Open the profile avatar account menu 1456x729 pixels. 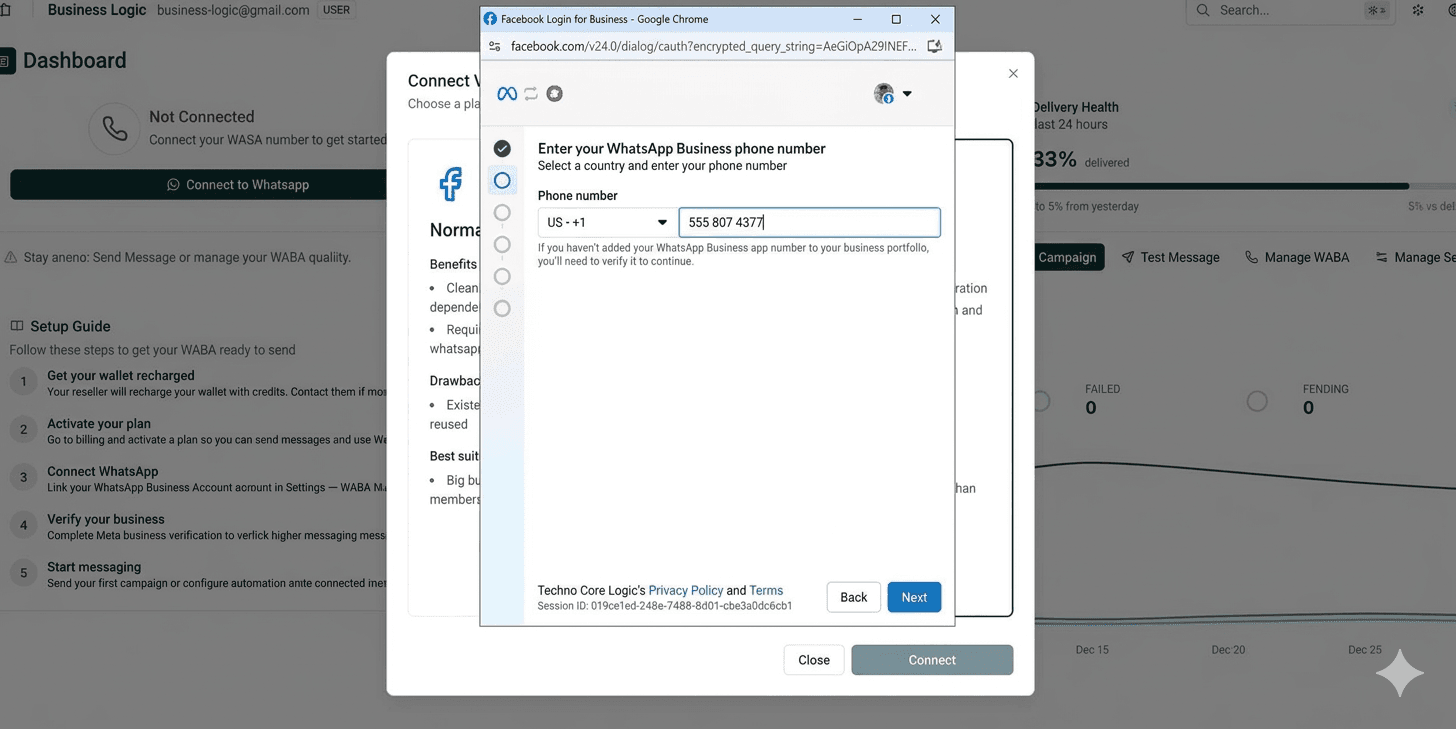coord(892,94)
